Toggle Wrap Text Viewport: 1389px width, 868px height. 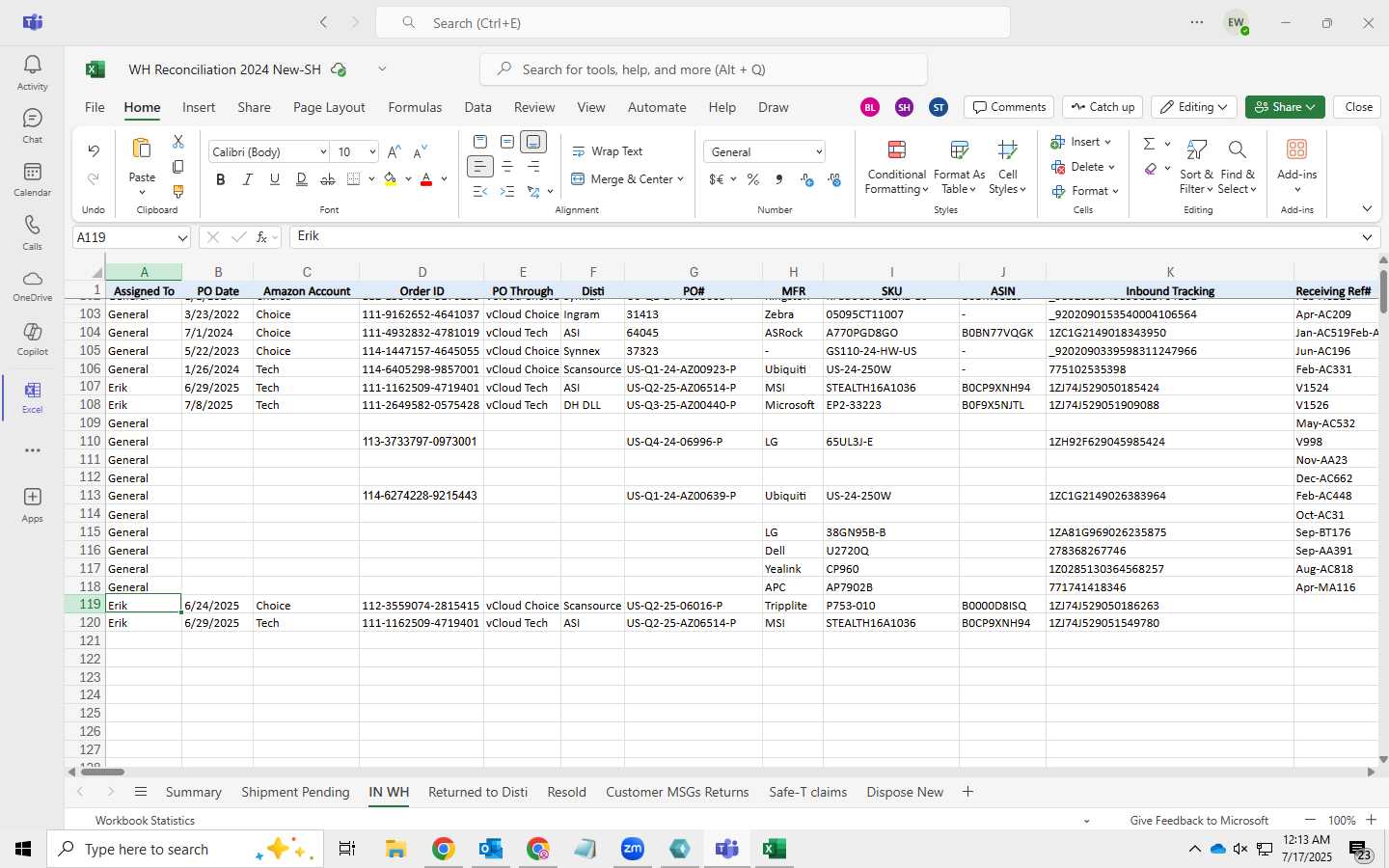point(608,151)
